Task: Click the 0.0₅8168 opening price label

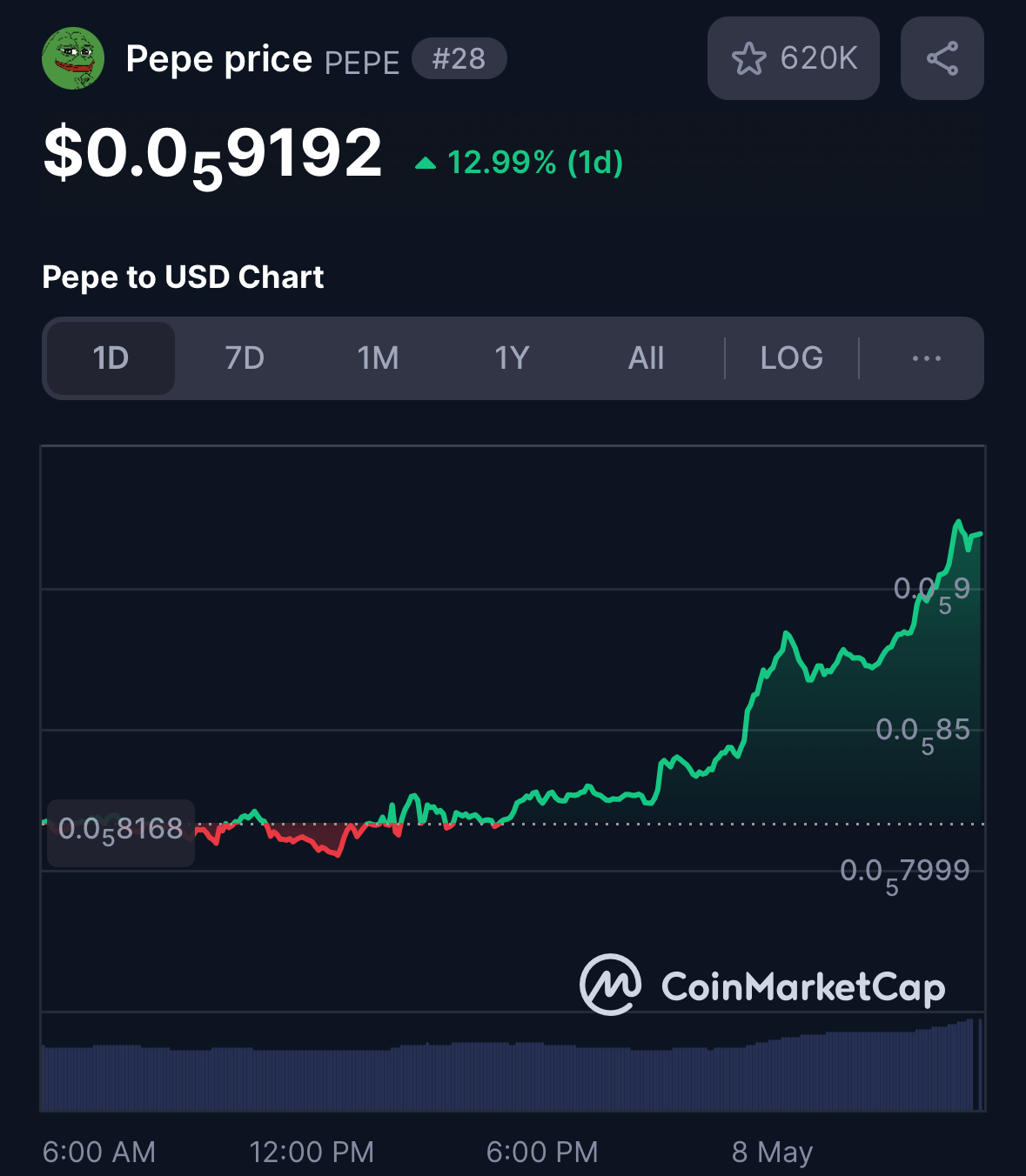Action: (120, 832)
